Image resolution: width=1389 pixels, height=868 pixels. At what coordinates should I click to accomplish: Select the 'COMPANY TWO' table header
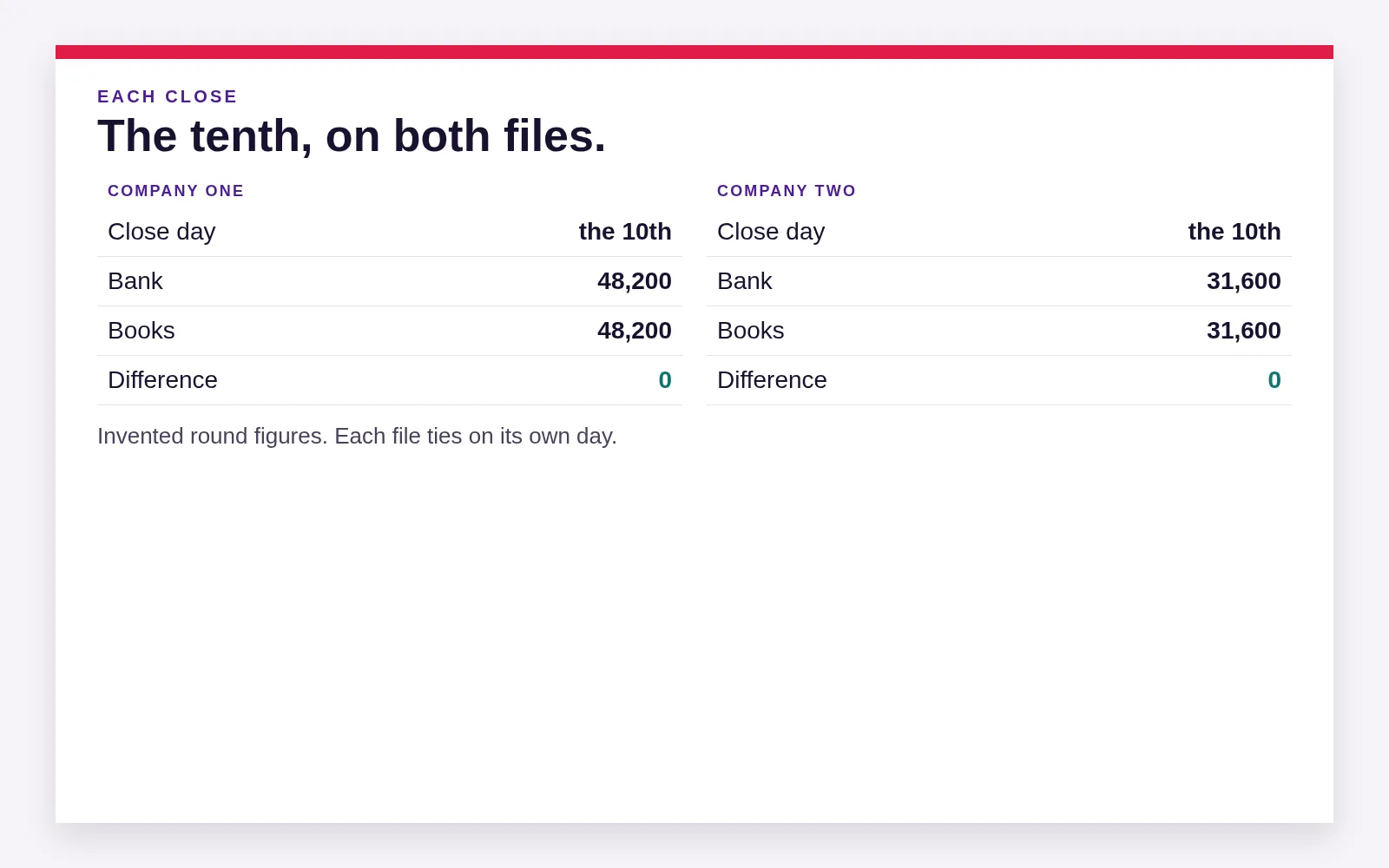point(787,191)
